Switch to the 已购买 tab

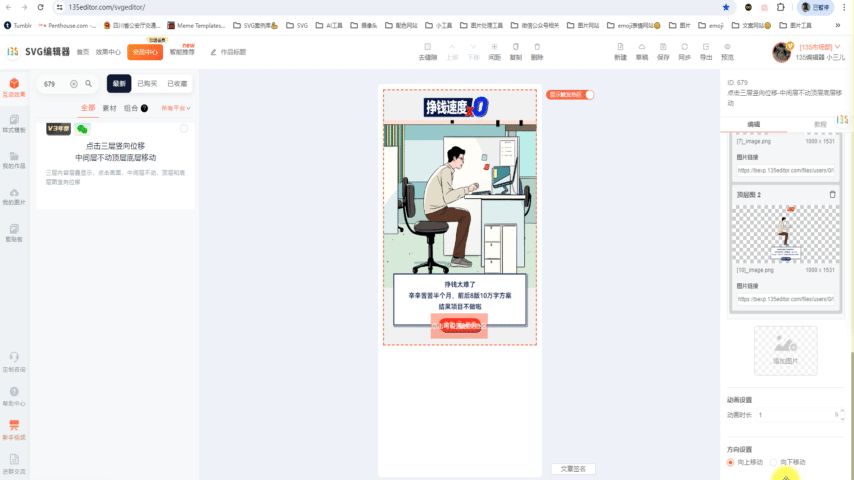(x=147, y=84)
